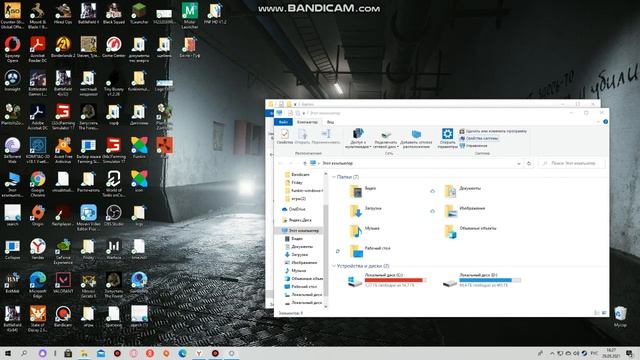The width and height of the screenshot is (640, 360).
Task: Click Открыть параметры gear icon in ribbon
Action: [447, 138]
